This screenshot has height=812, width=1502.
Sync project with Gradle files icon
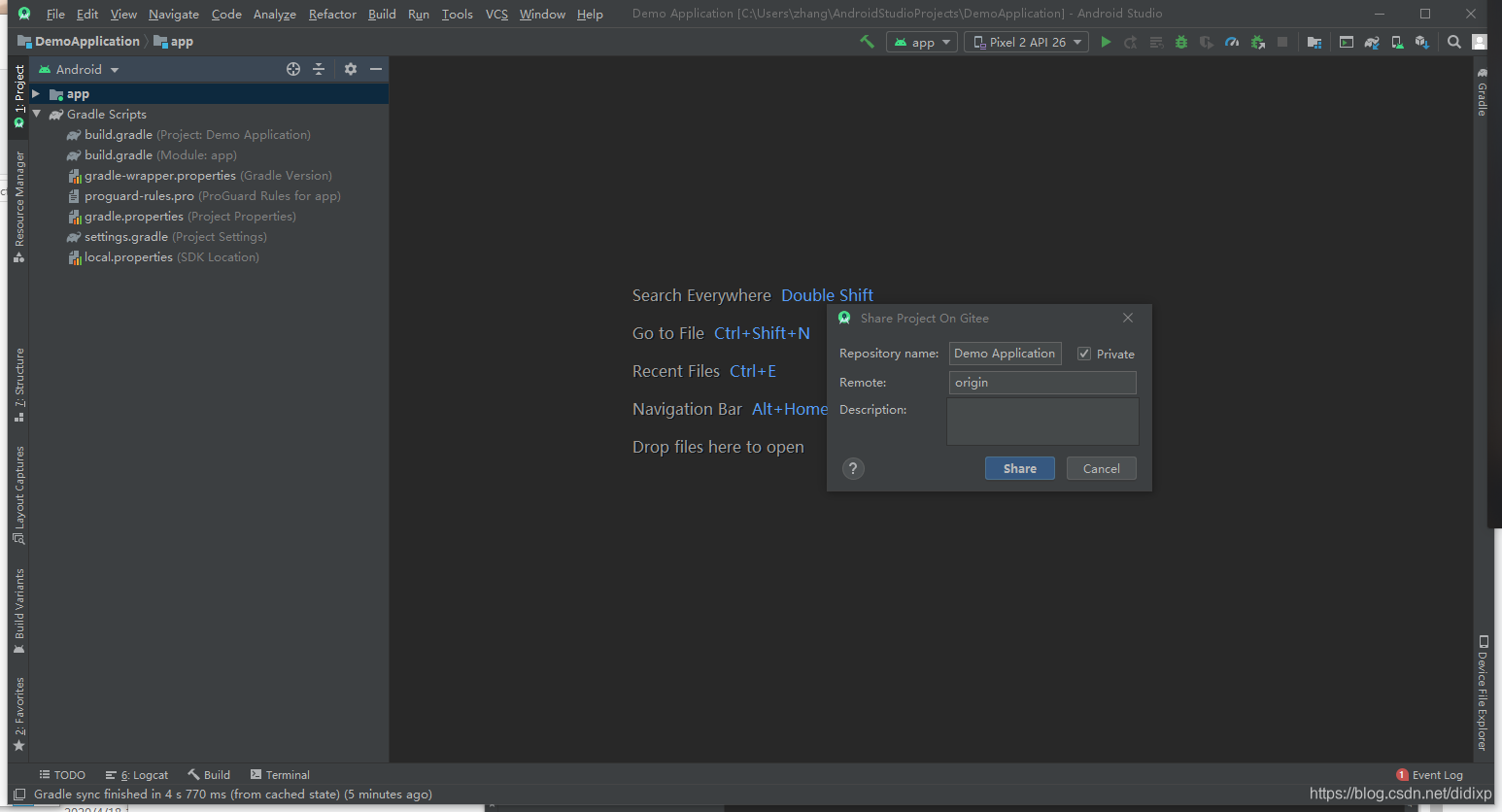pos(1372,42)
